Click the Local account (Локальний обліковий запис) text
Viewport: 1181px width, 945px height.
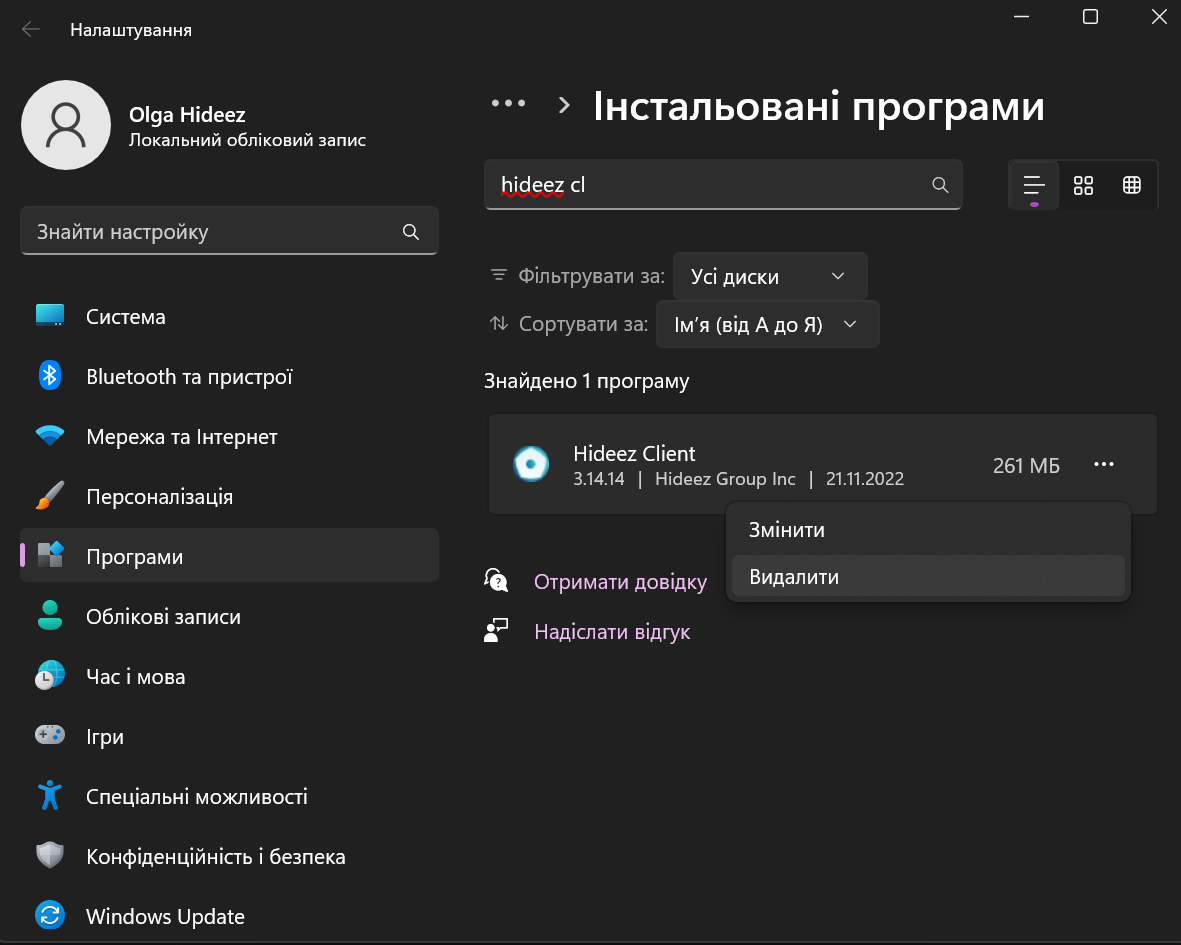click(x=247, y=140)
